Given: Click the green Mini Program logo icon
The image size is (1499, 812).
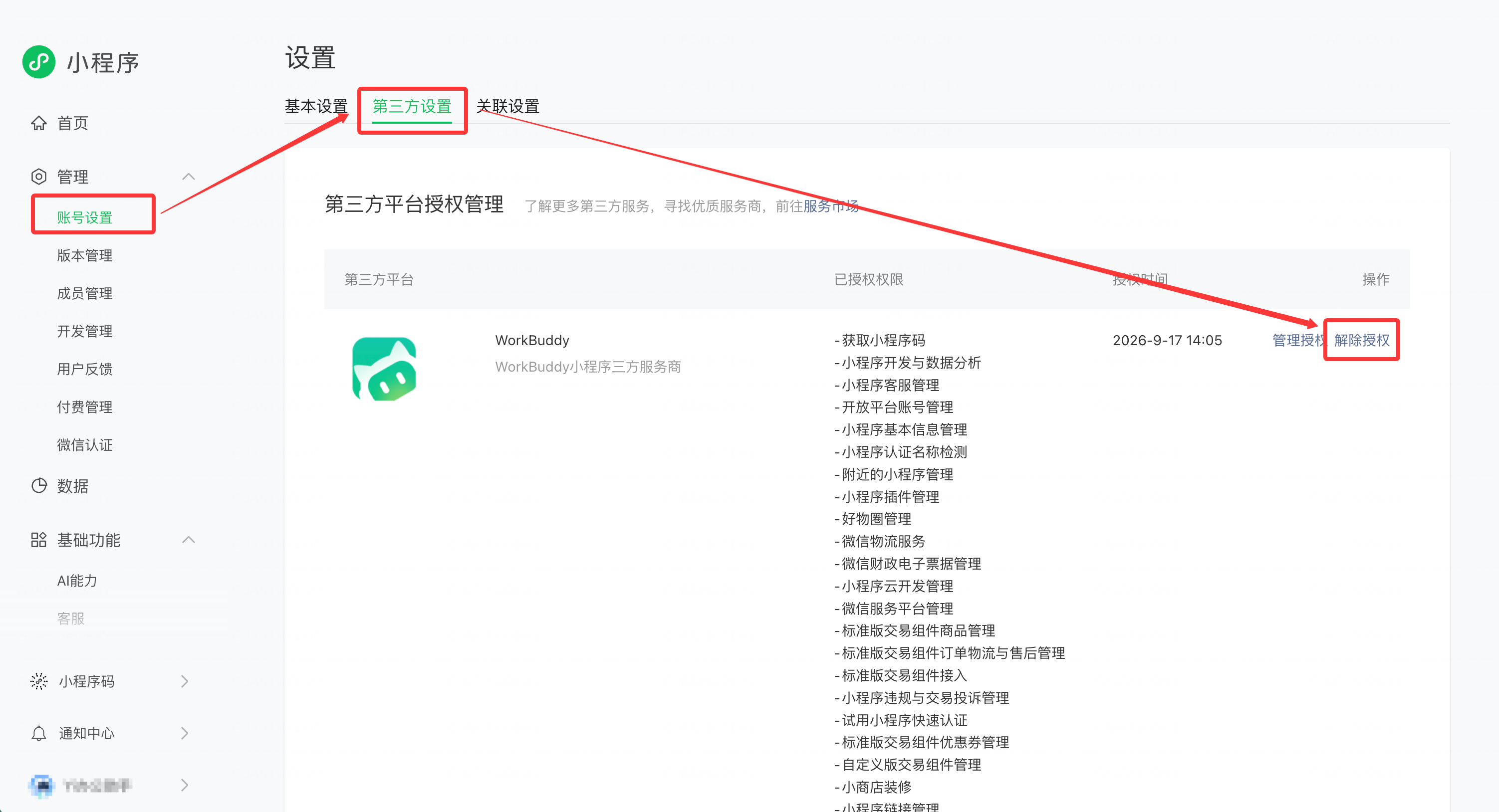Looking at the screenshot, I should tap(38, 62).
